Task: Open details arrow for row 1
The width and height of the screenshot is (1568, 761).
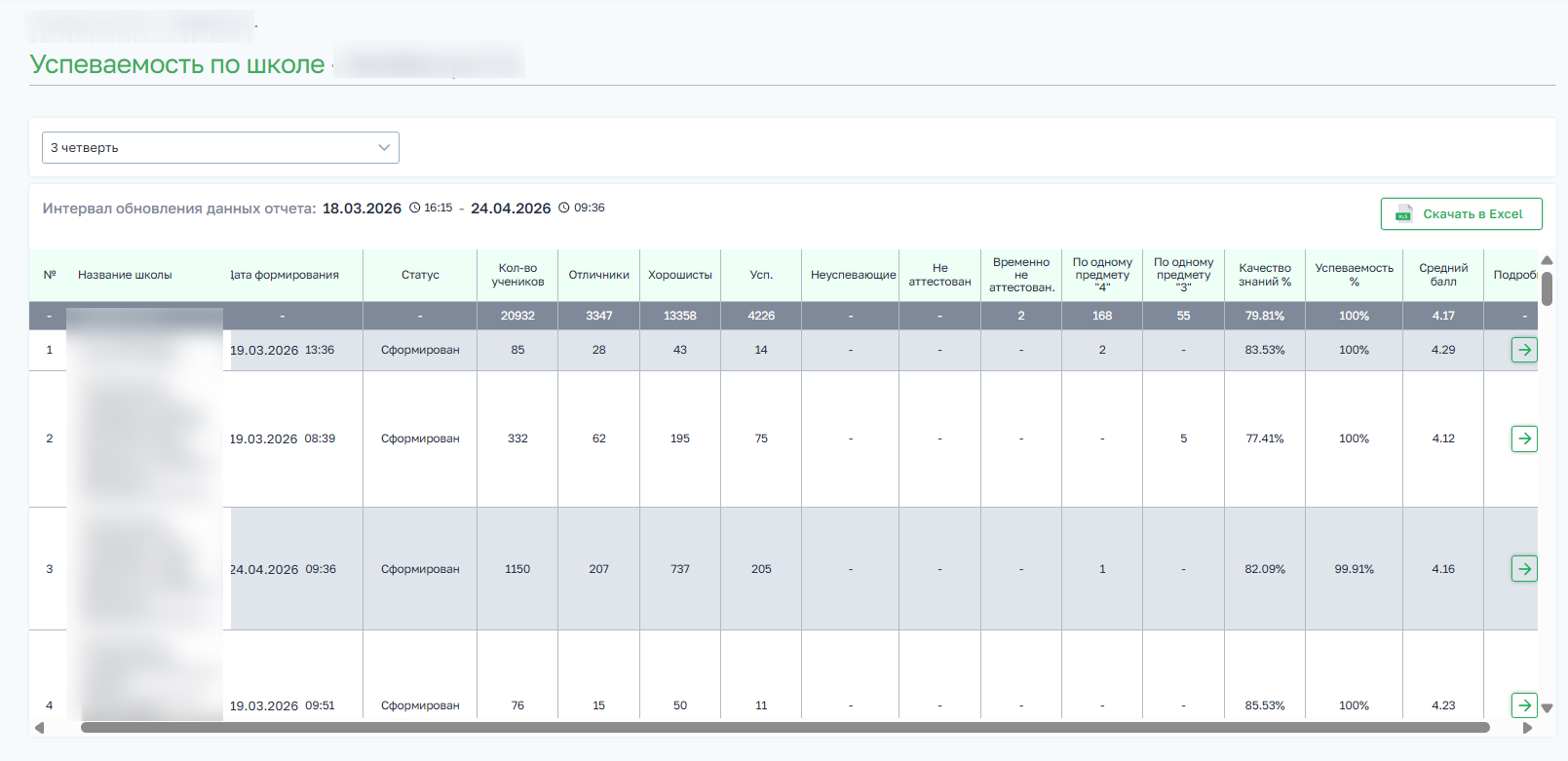Action: (x=1524, y=350)
